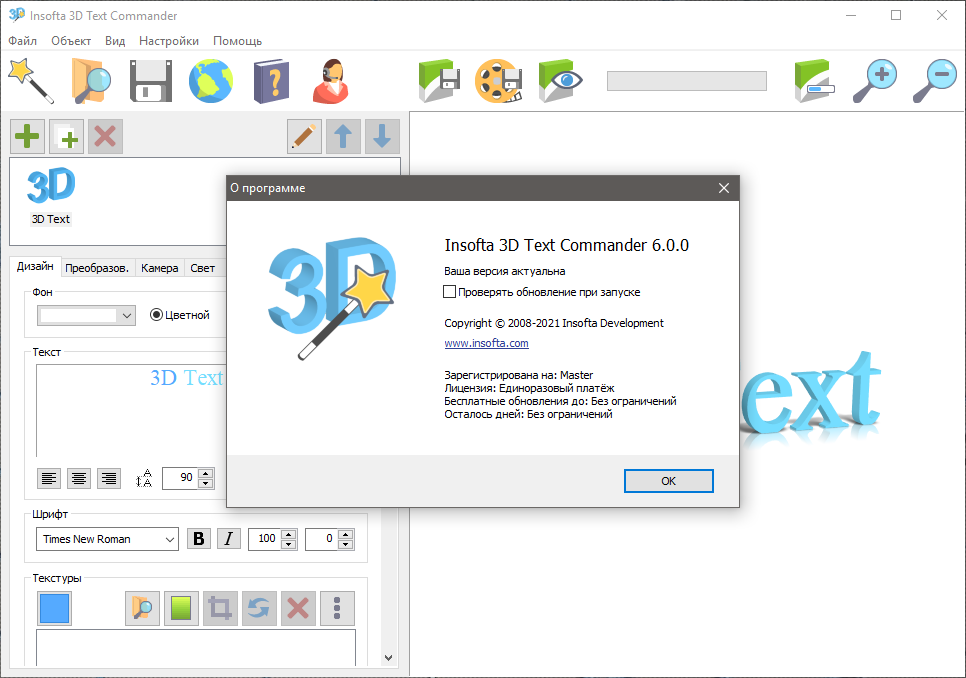
Task: Decrease font size value 100
Action: click(x=289, y=544)
